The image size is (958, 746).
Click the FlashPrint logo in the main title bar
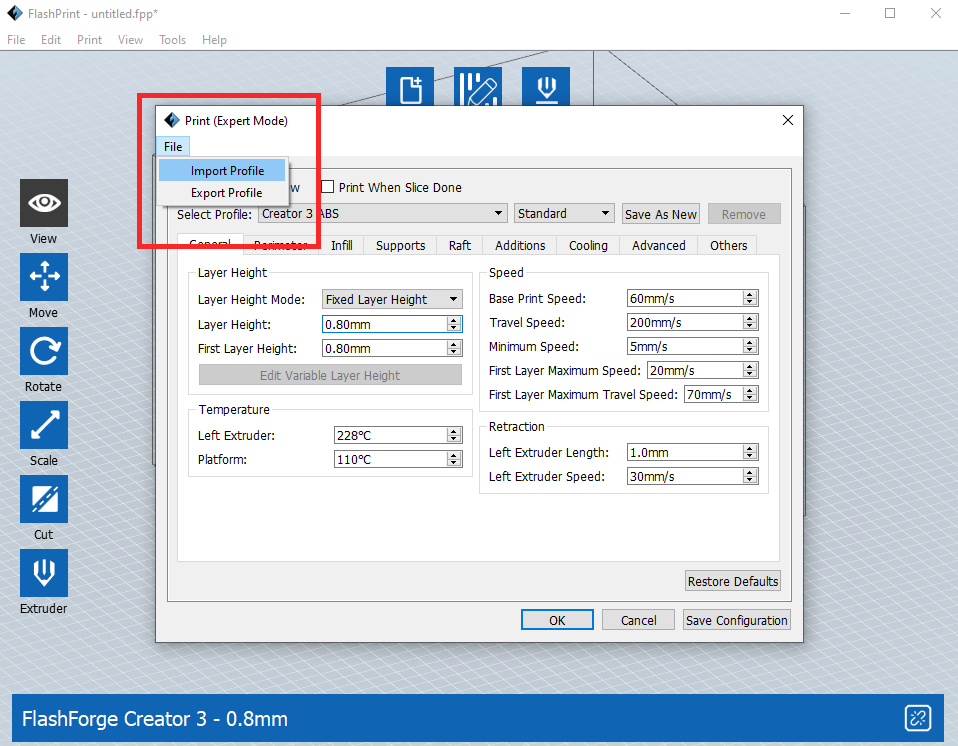tap(15, 13)
